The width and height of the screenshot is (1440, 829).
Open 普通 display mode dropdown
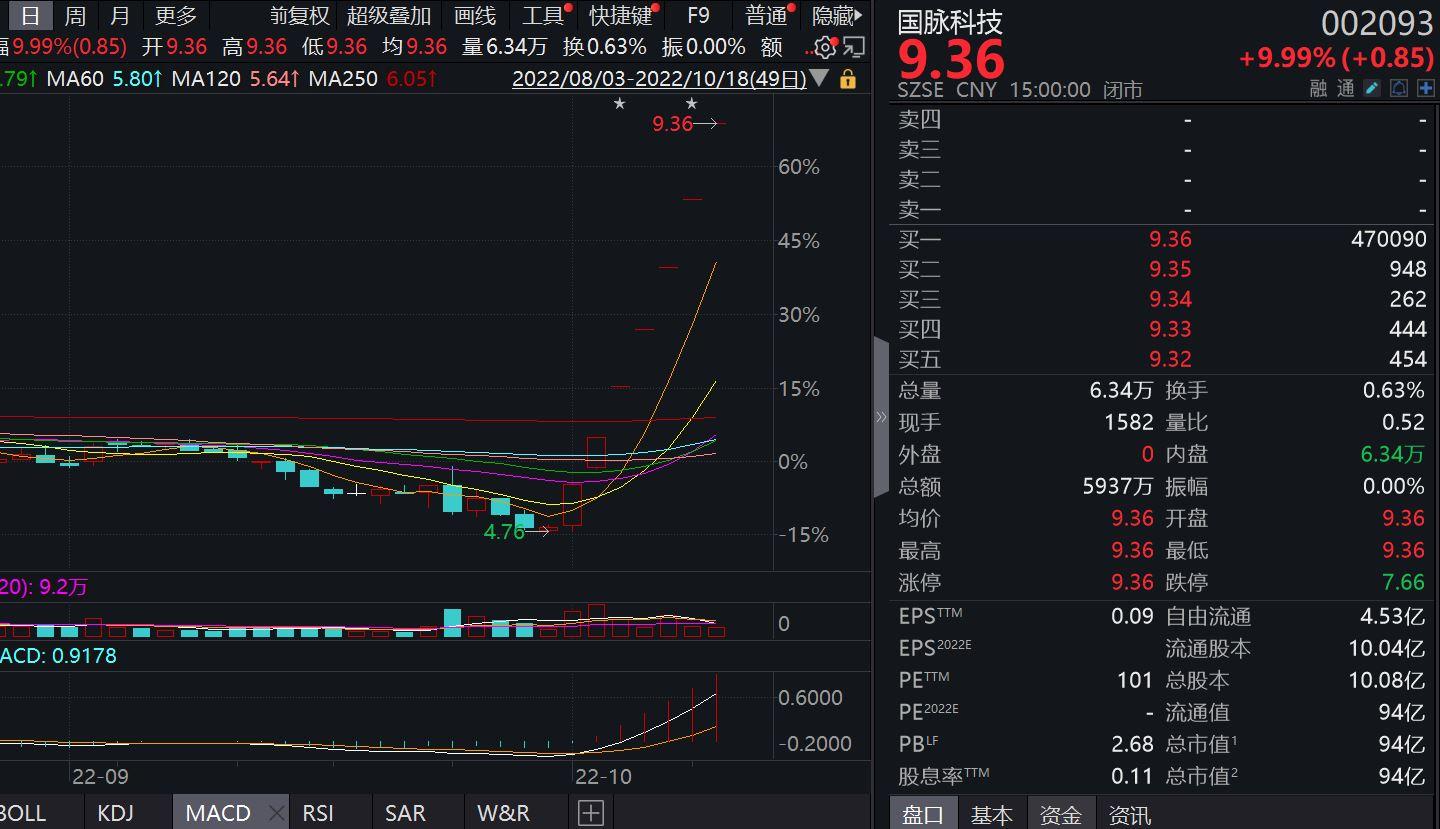(x=766, y=16)
